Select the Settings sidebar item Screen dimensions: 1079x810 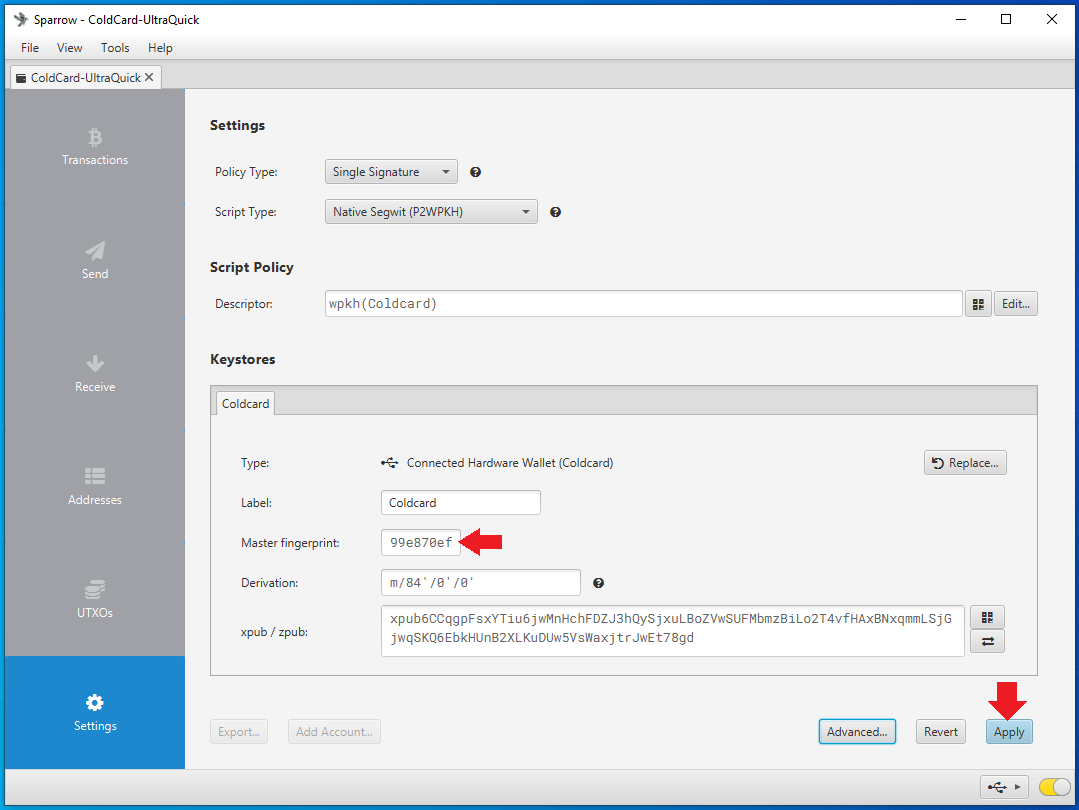coord(95,712)
